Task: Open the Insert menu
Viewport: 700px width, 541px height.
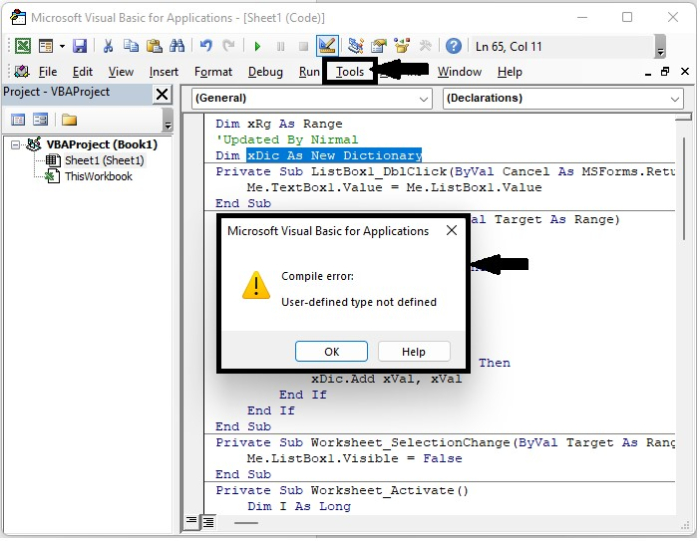Action: click(x=163, y=72)
